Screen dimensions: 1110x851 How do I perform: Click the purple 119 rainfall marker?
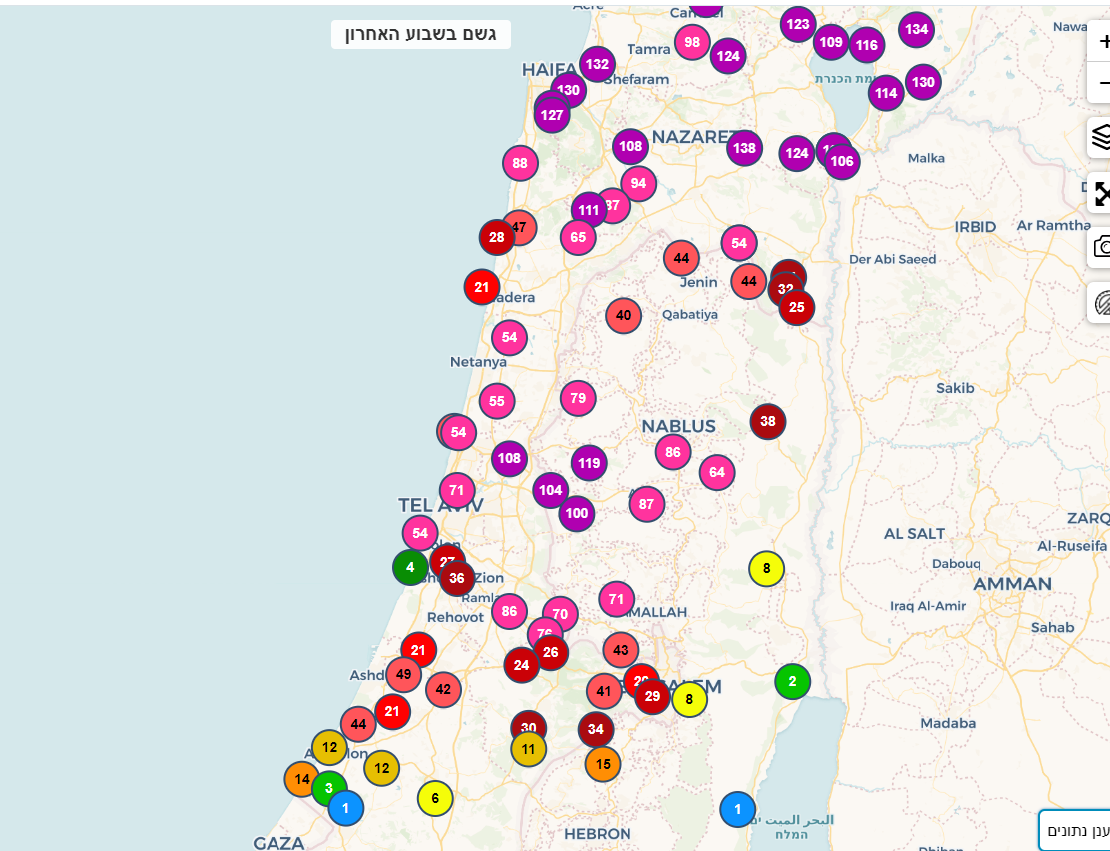pos(589,463)
